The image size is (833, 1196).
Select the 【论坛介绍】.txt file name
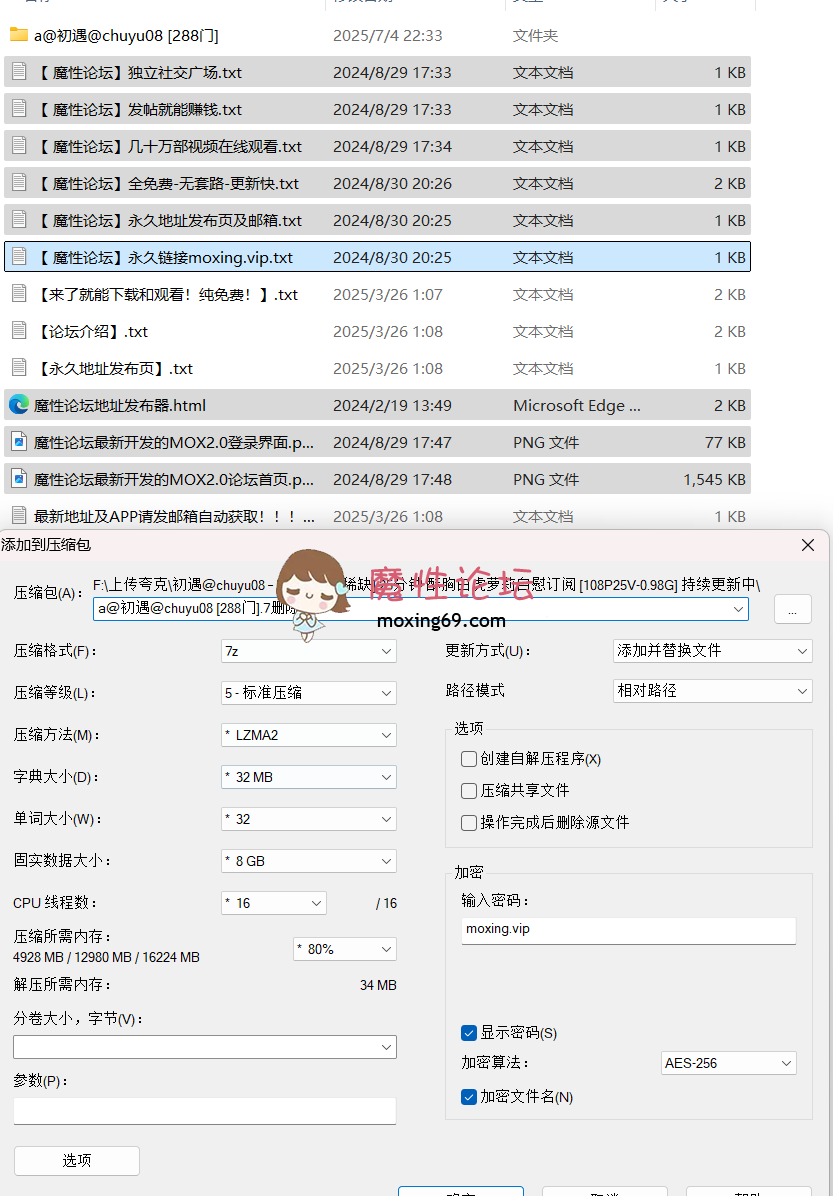[91, 331]
